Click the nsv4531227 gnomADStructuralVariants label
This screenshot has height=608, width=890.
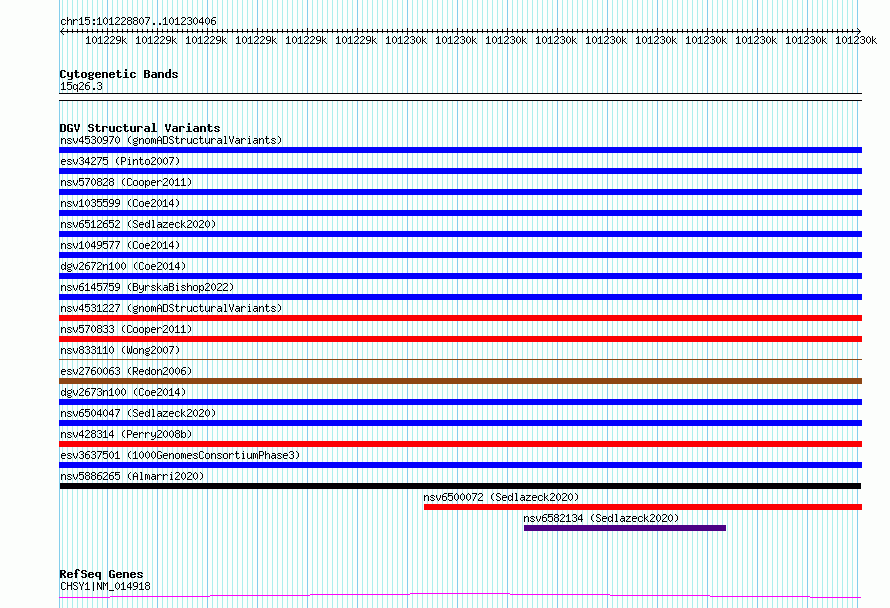171,308
